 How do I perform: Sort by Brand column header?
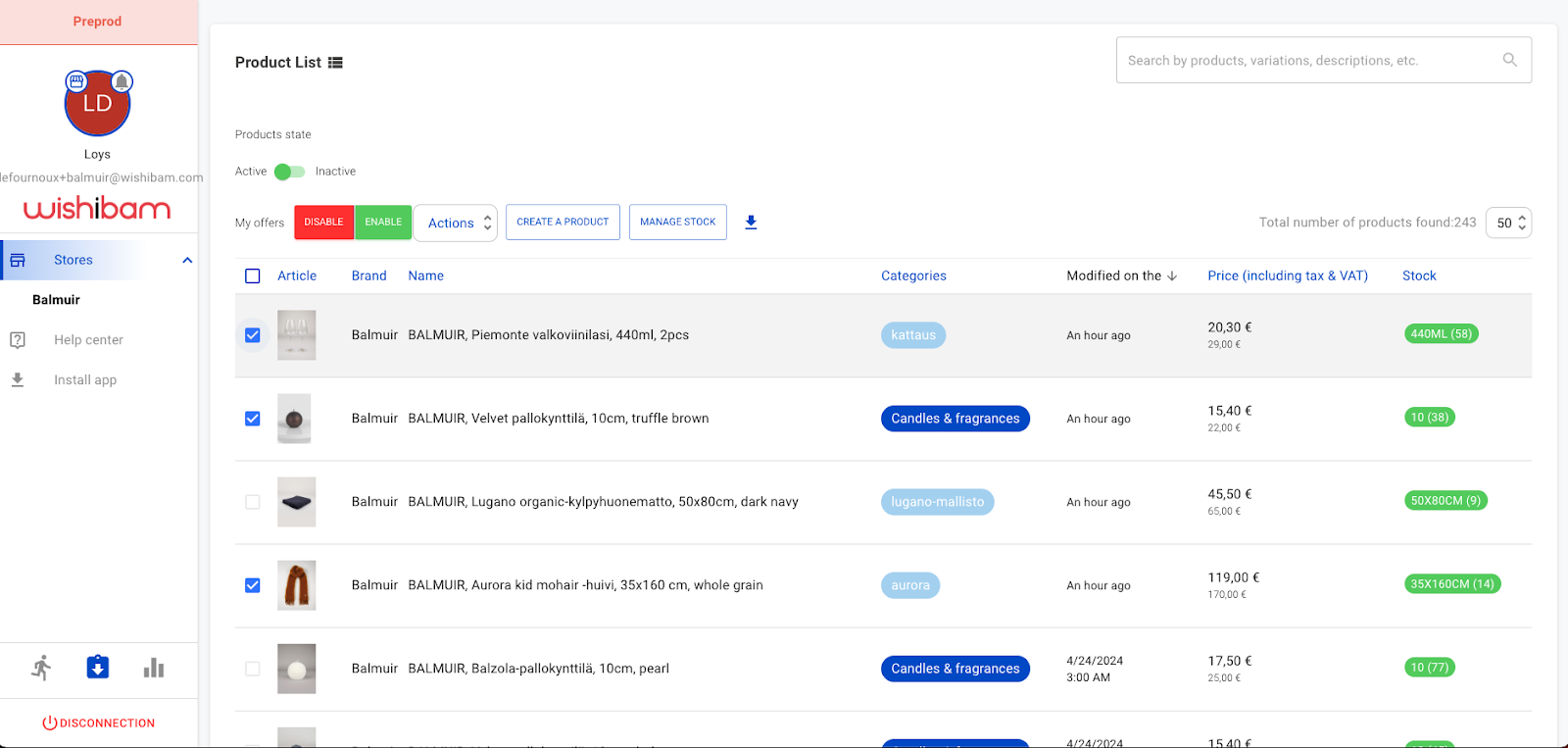(x=368, y=276)
